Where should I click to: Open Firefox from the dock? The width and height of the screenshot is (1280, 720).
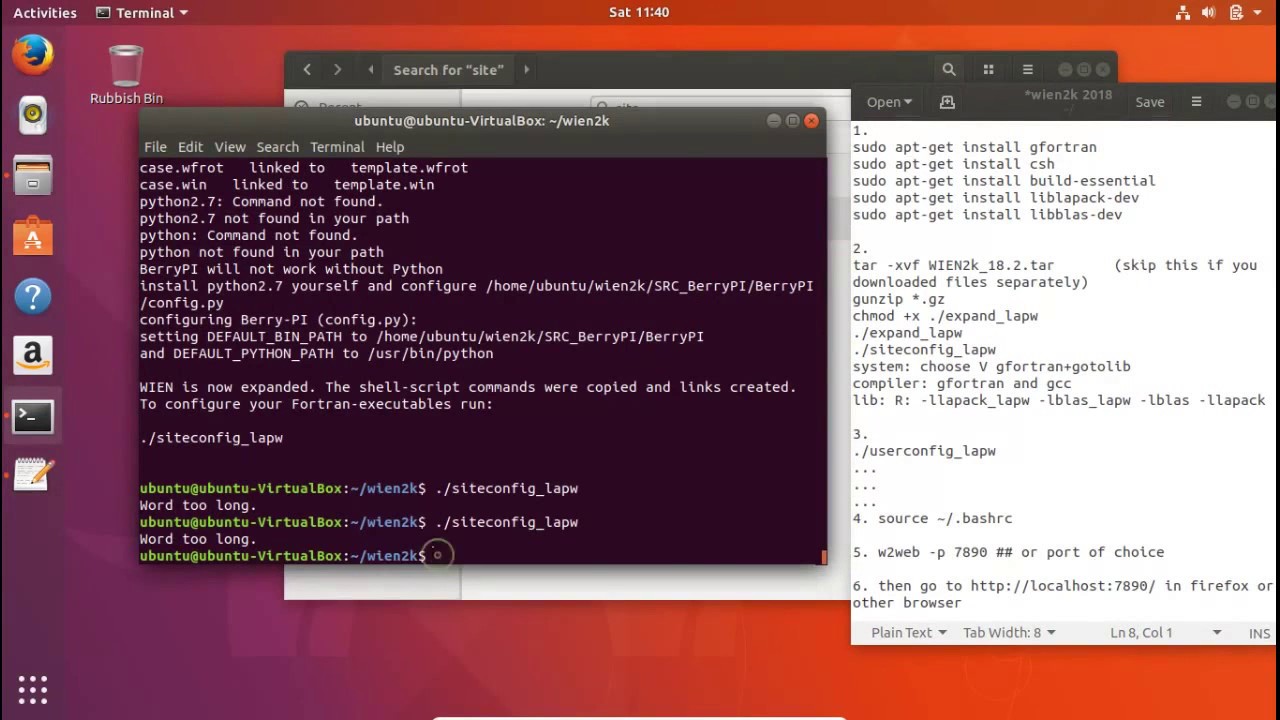point(32,54)
